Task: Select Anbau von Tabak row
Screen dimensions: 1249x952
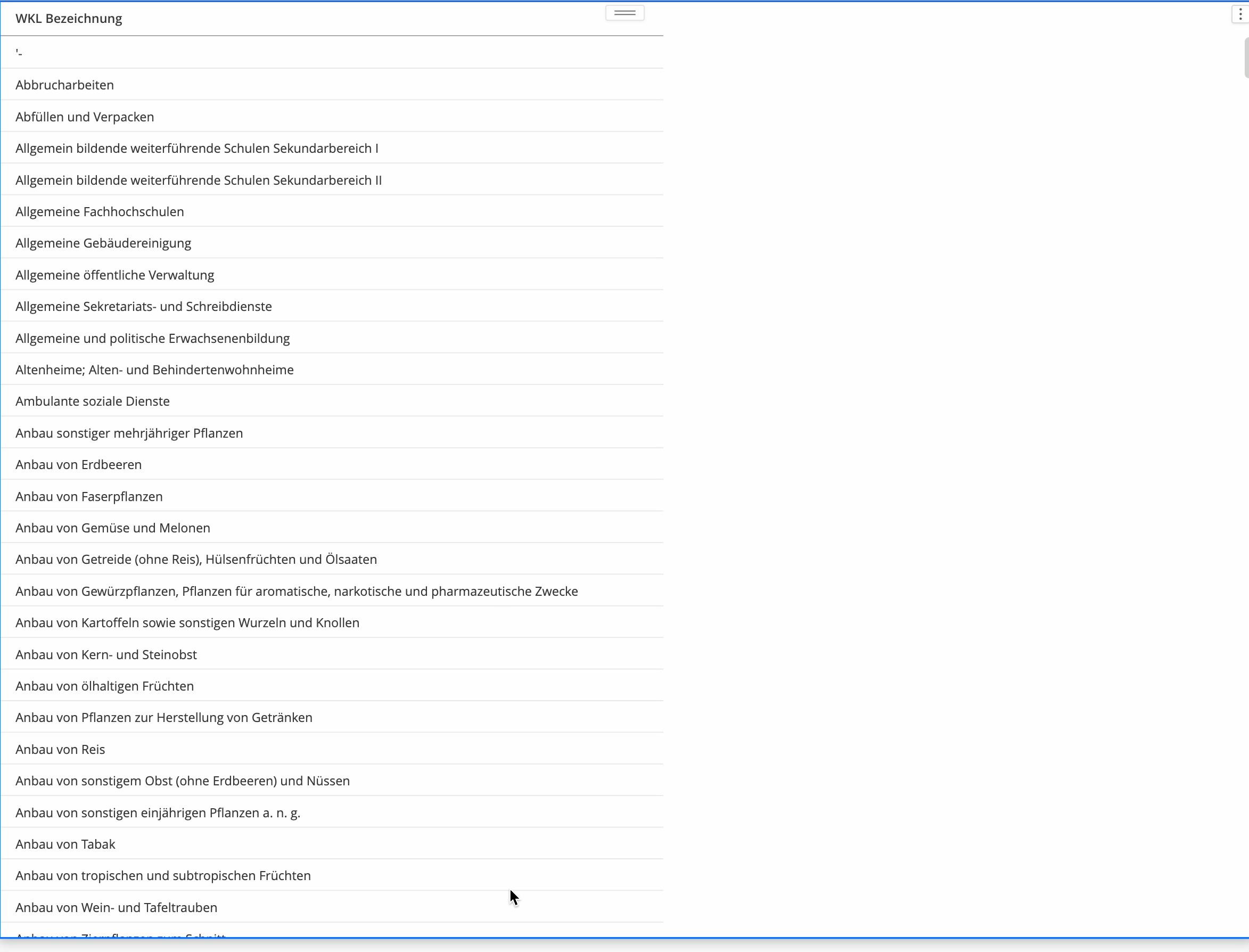Action: 65,844
